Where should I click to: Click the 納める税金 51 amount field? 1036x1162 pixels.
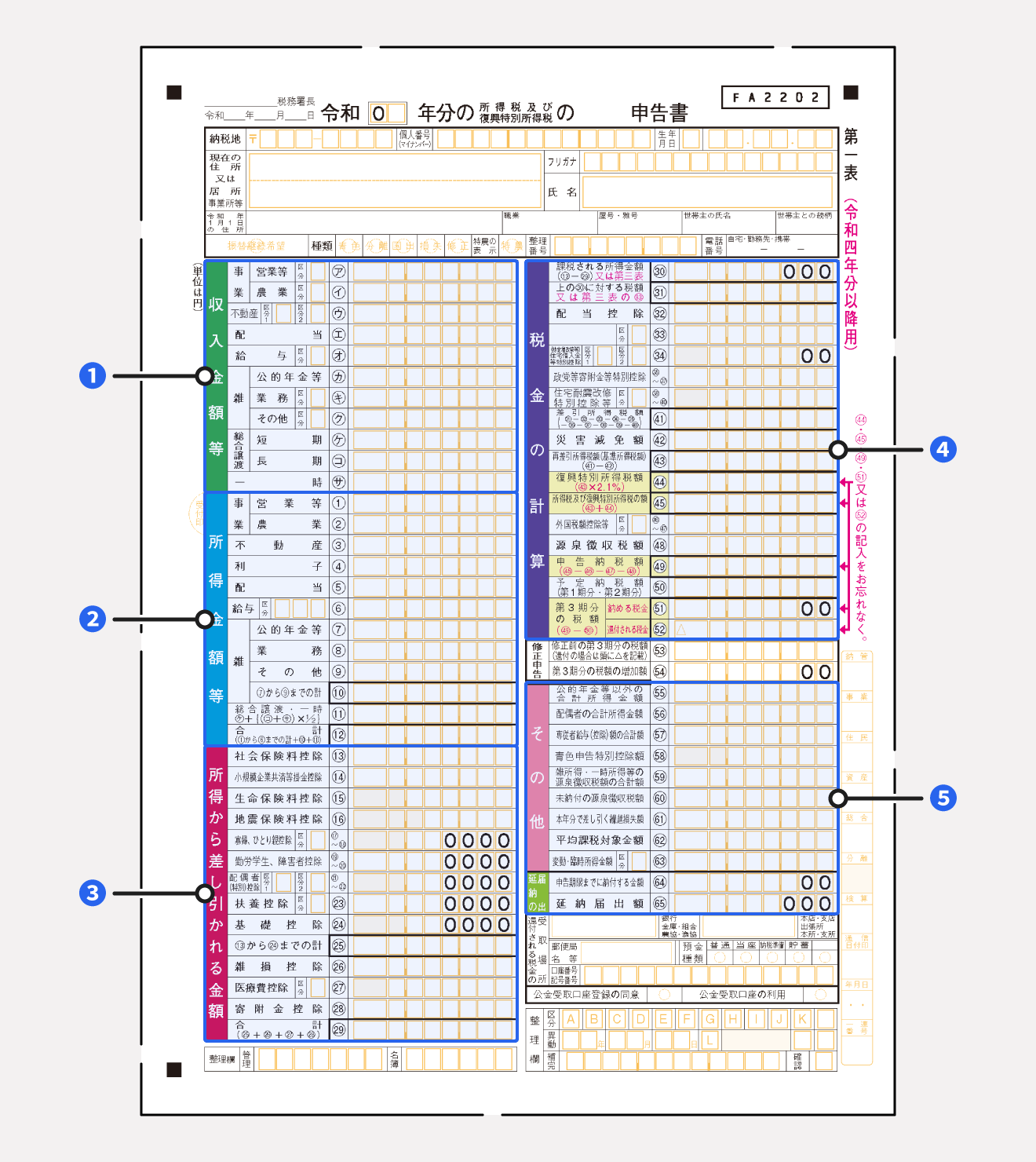pyautogui.click(x=755, y=608)
